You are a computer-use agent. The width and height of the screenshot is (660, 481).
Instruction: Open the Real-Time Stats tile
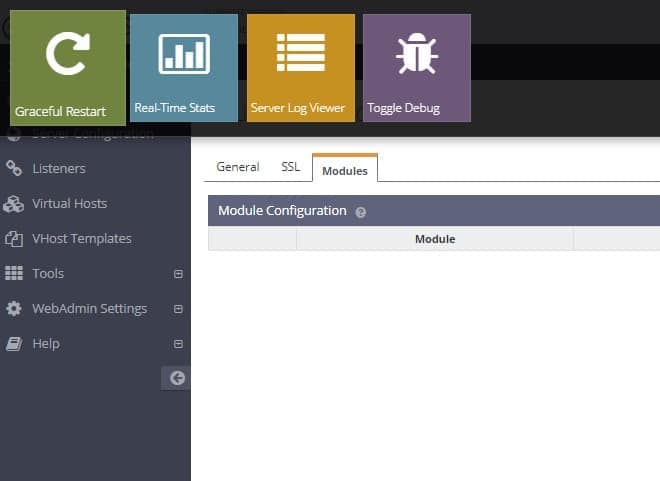184,67
